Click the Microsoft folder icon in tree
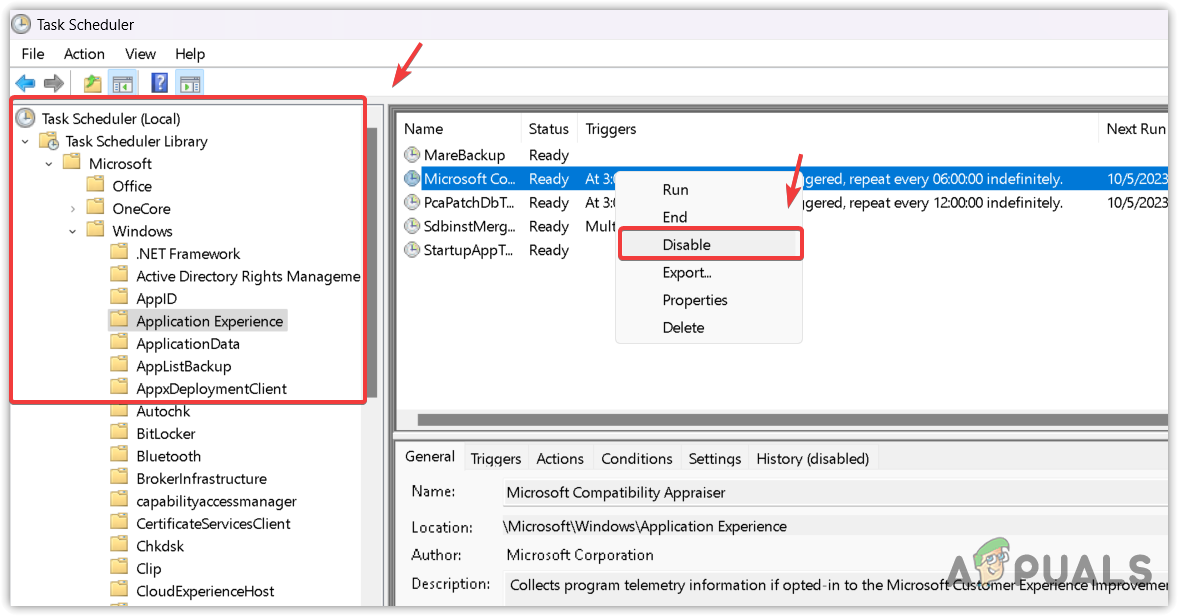Viewport: 1178px width, 616px height. point(71,162)
